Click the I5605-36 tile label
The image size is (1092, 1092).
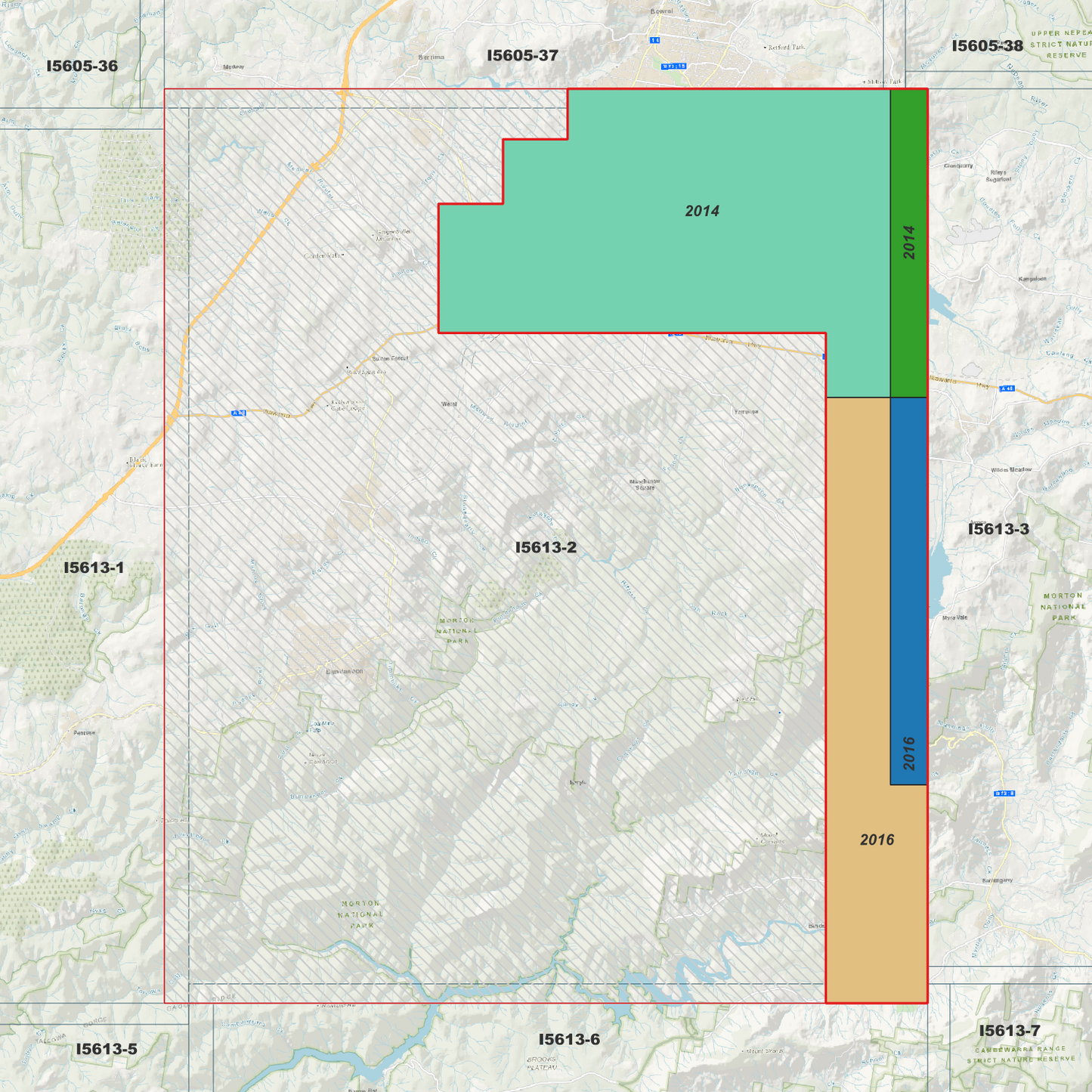tap(82, 67)
